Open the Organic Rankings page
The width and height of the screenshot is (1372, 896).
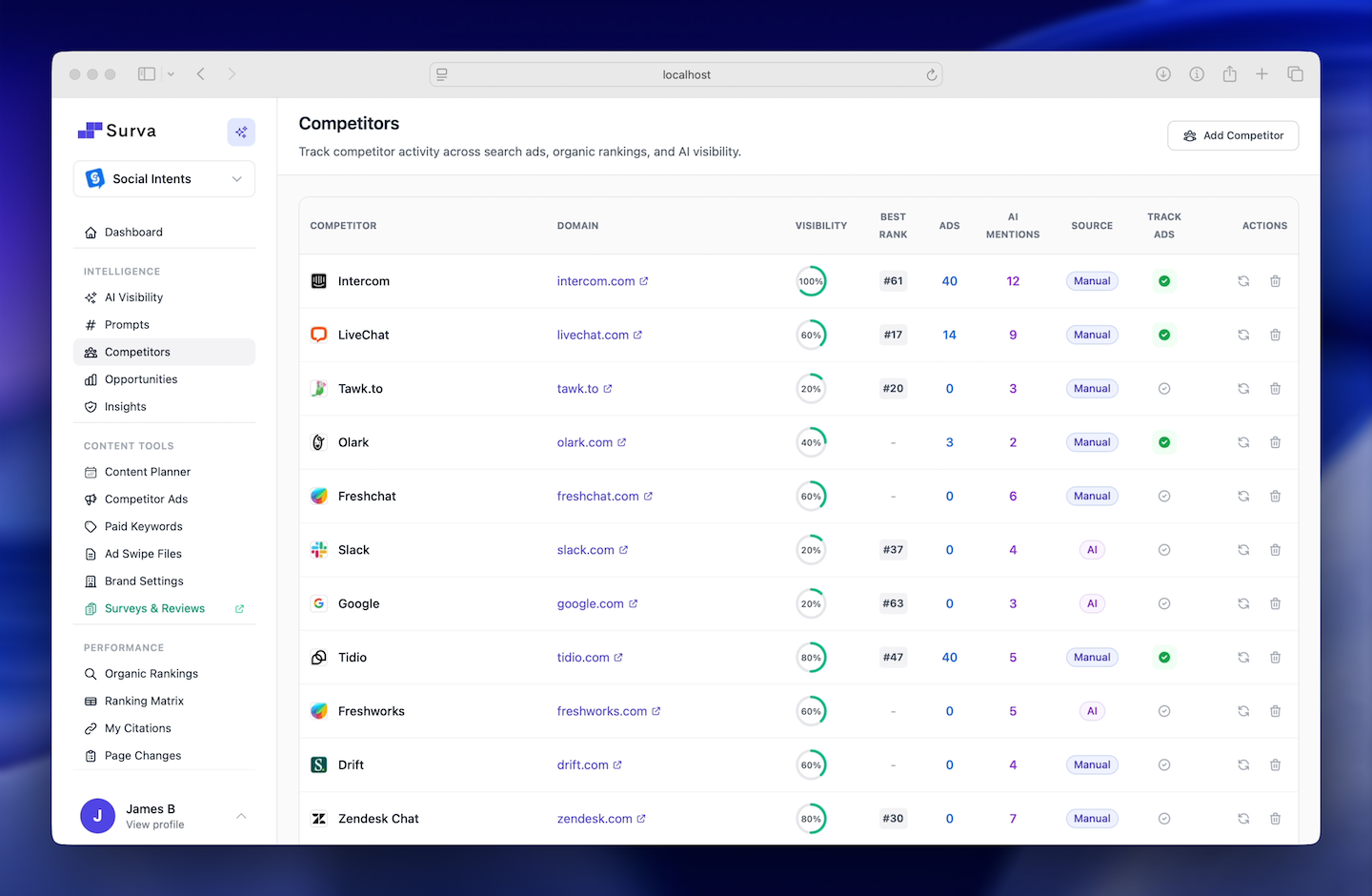151,673
